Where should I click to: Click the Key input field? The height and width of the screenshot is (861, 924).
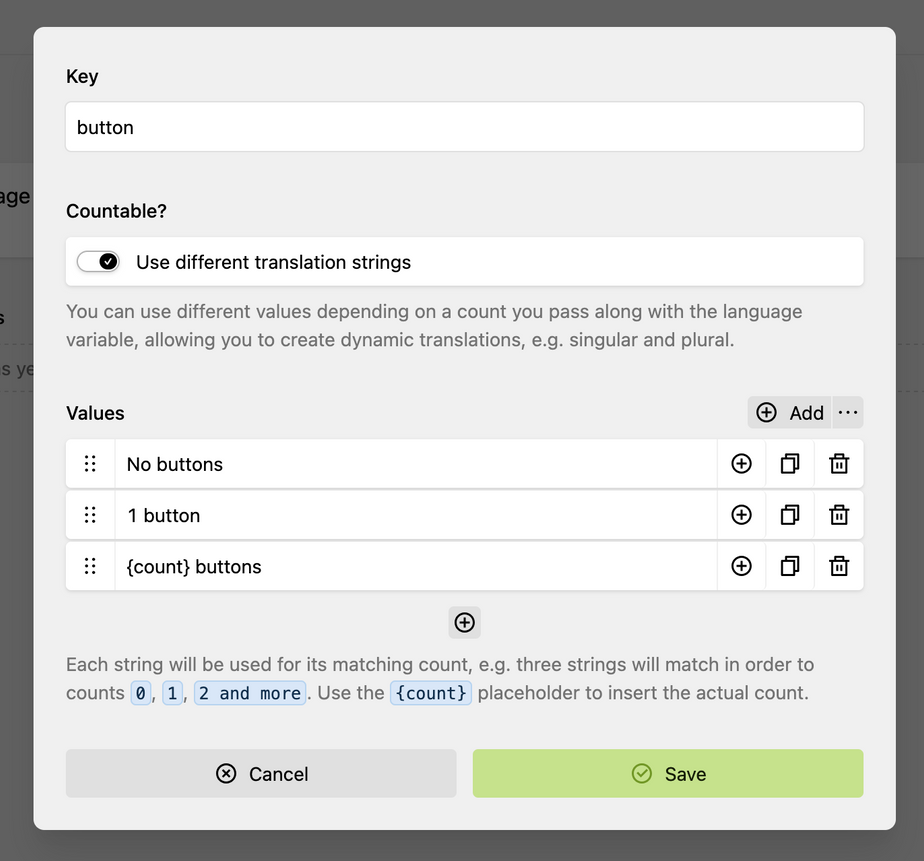click(x=464, y=127)
